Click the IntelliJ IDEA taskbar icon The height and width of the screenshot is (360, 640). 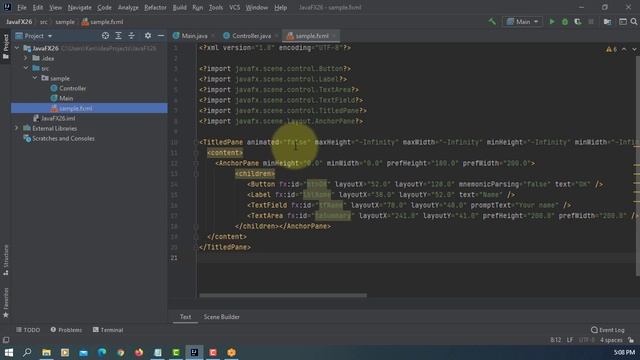coord(194,352)
